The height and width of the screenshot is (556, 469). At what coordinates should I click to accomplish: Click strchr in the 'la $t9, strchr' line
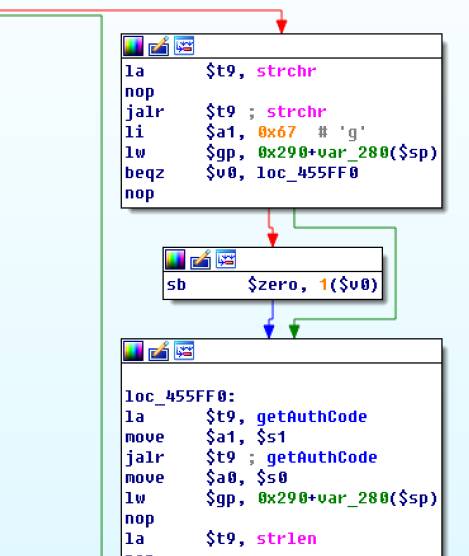click(x=286, y=71)
